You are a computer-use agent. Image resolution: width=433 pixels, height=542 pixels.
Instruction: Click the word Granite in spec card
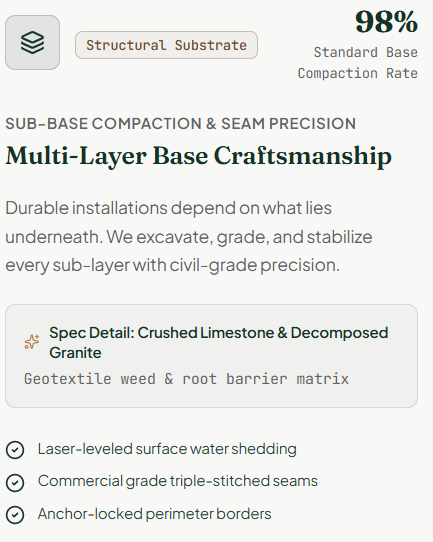(x=75, y=353)
